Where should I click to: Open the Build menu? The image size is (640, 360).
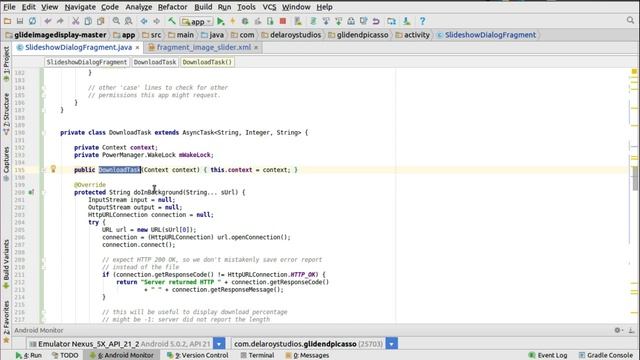(203, 7)
